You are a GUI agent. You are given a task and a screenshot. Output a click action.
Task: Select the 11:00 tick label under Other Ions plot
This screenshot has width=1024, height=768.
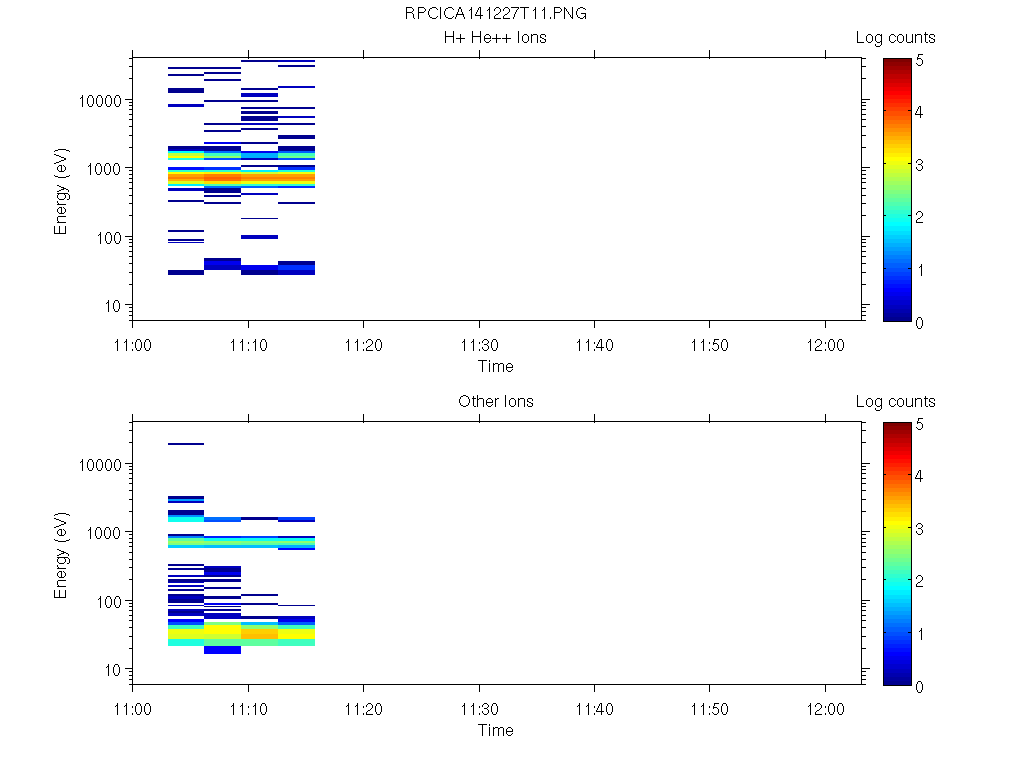[x=133, y=709]
